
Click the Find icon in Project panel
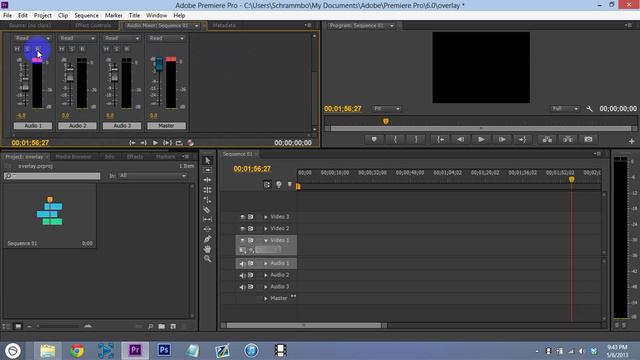[151, 327]
